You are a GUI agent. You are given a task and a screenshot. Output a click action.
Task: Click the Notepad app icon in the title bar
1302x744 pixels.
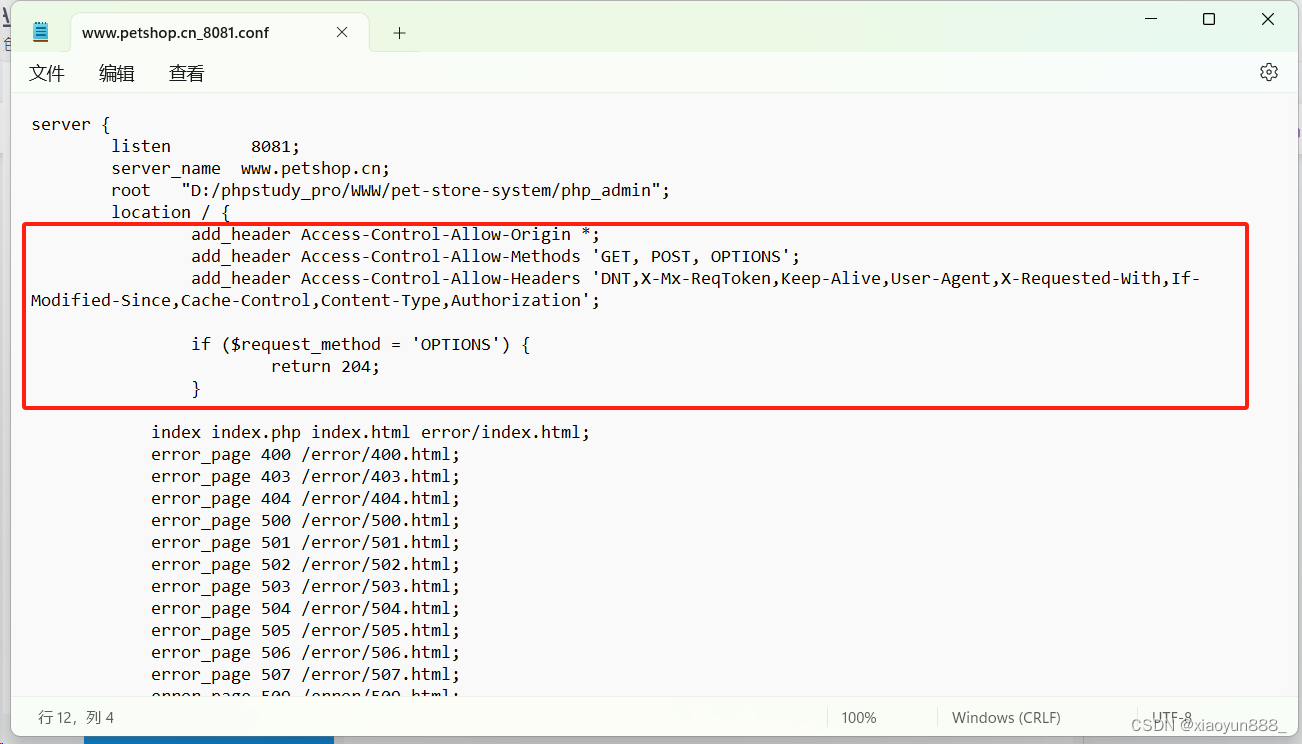pos(40,32)
